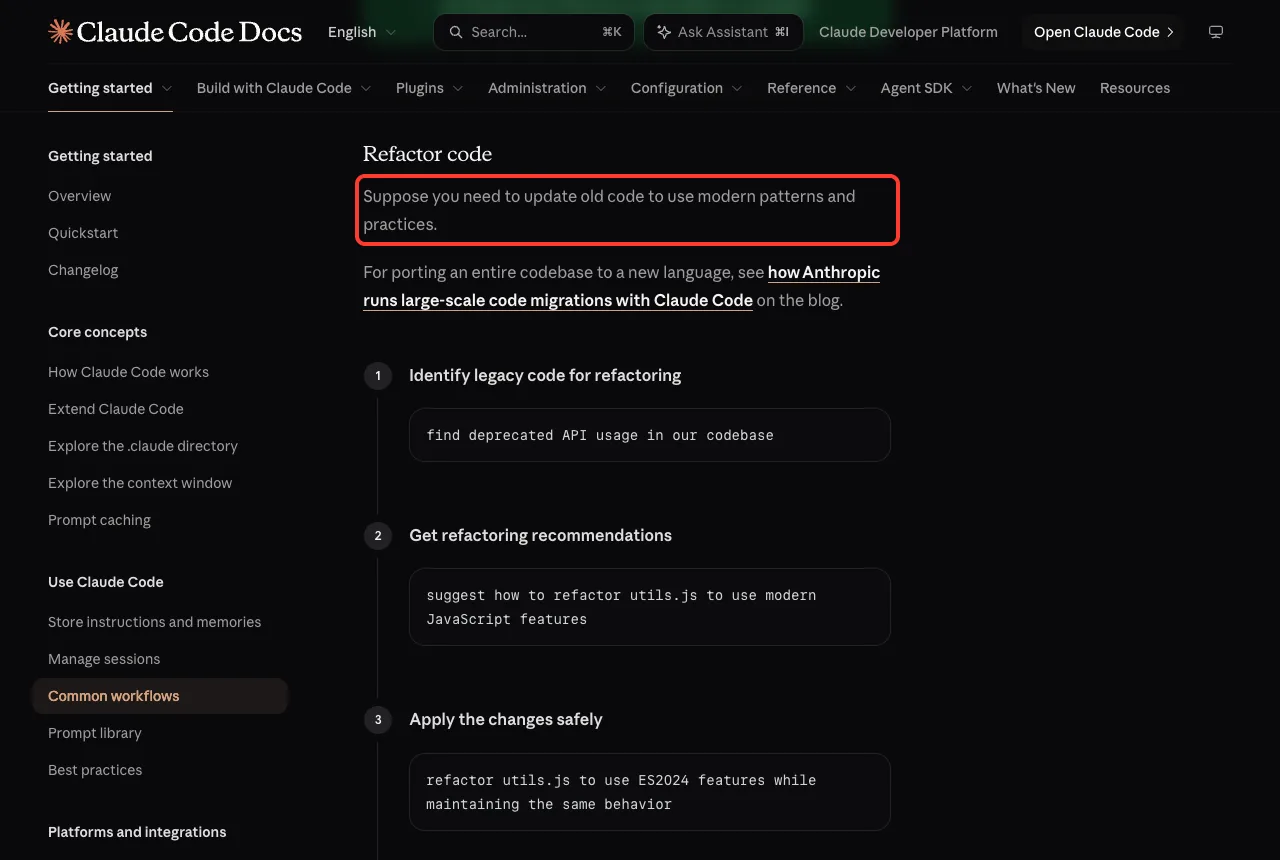Expand the Configuration nav menu
Image resolution: width=1280 pixels, height=860 pixels.
[686, 88]
